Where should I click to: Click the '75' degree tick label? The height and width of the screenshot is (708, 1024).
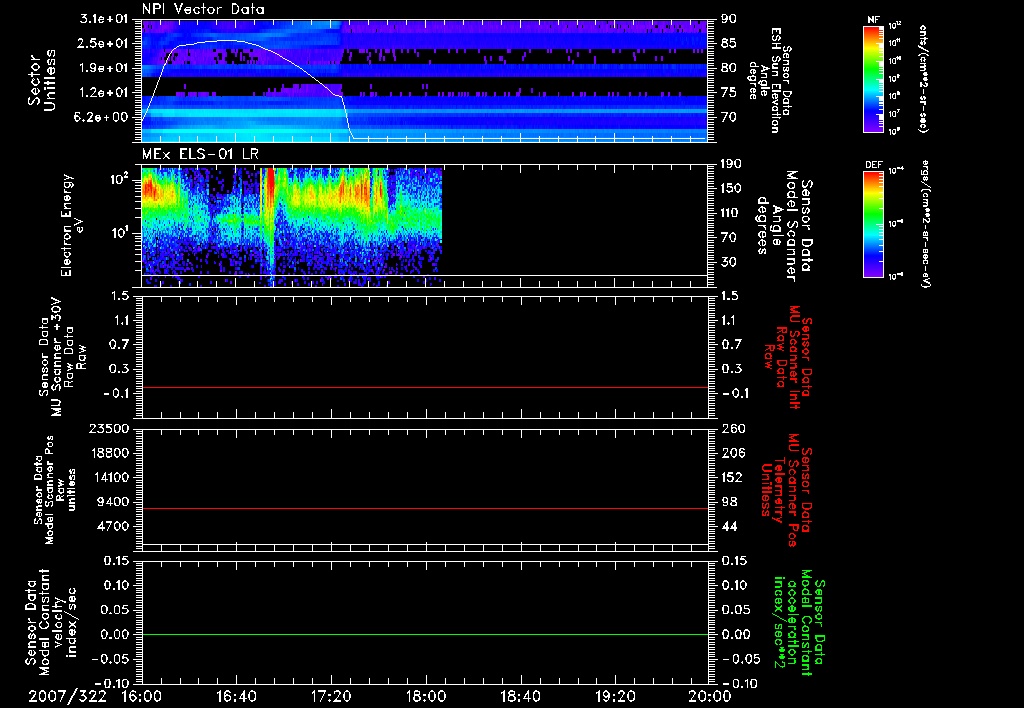pos(729,93)
